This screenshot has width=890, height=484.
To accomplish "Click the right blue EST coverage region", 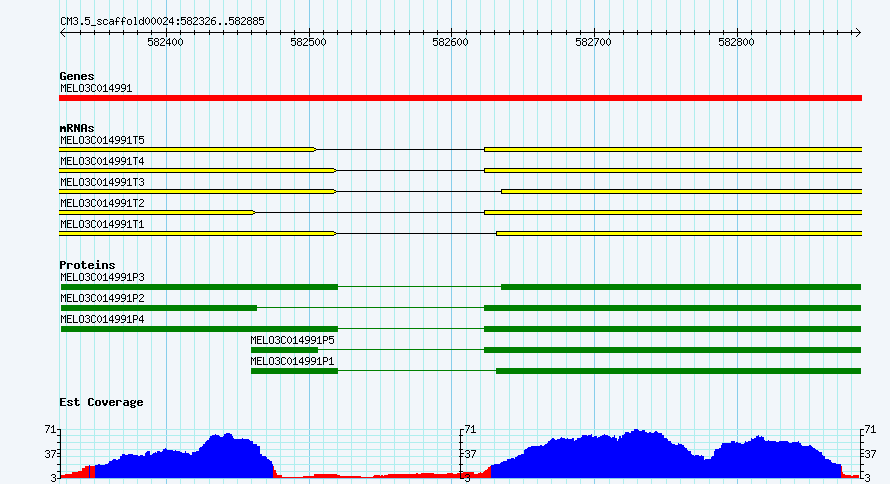I will (x=664, y=457).
